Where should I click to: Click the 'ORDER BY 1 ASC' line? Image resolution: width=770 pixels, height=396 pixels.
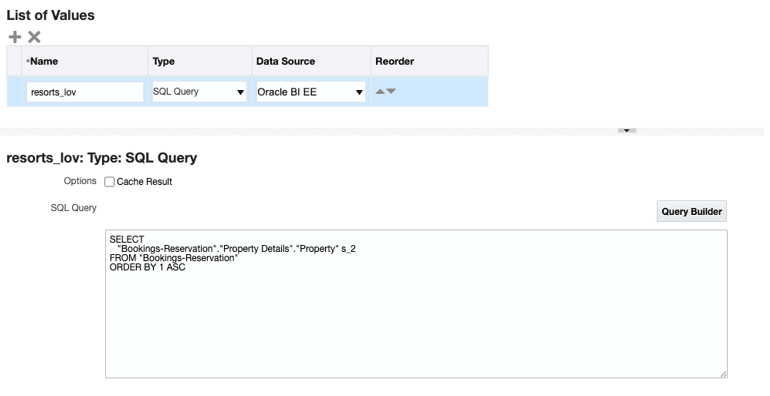[x=147, y=267]
